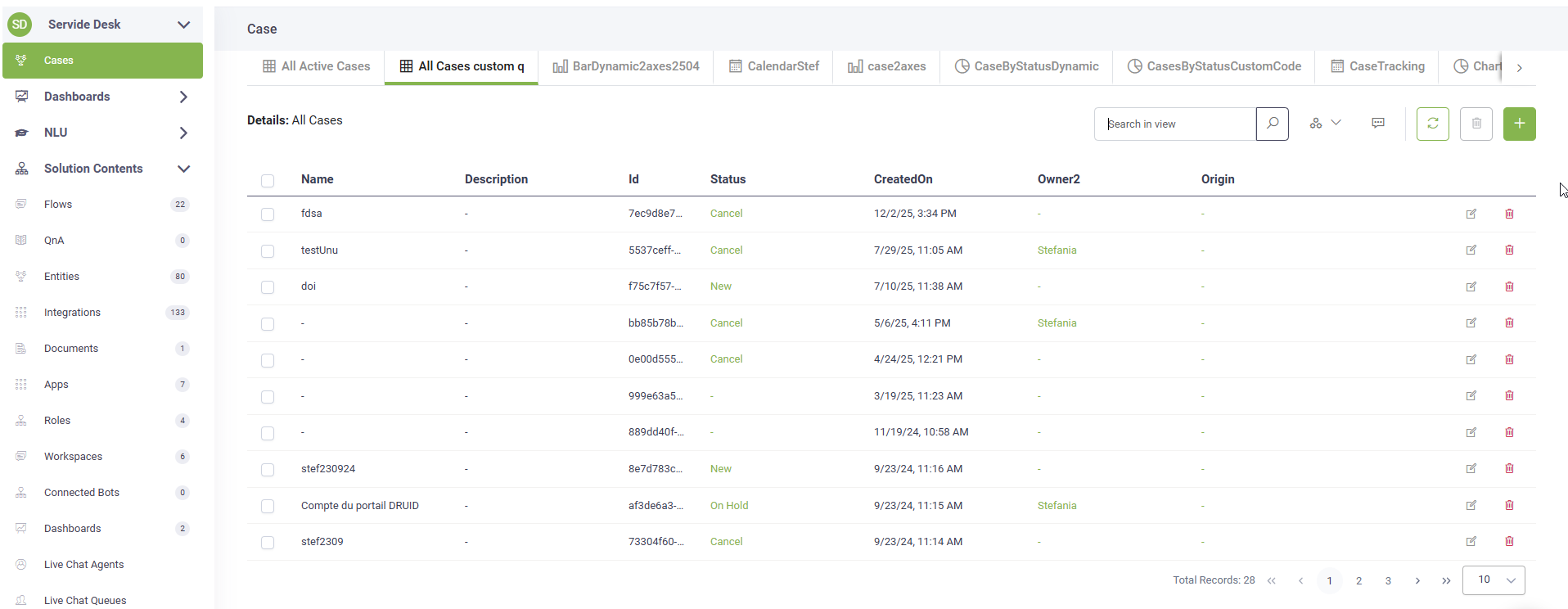Open the CaseTracking tab

pyautogui.click(x=1377, y=66)
